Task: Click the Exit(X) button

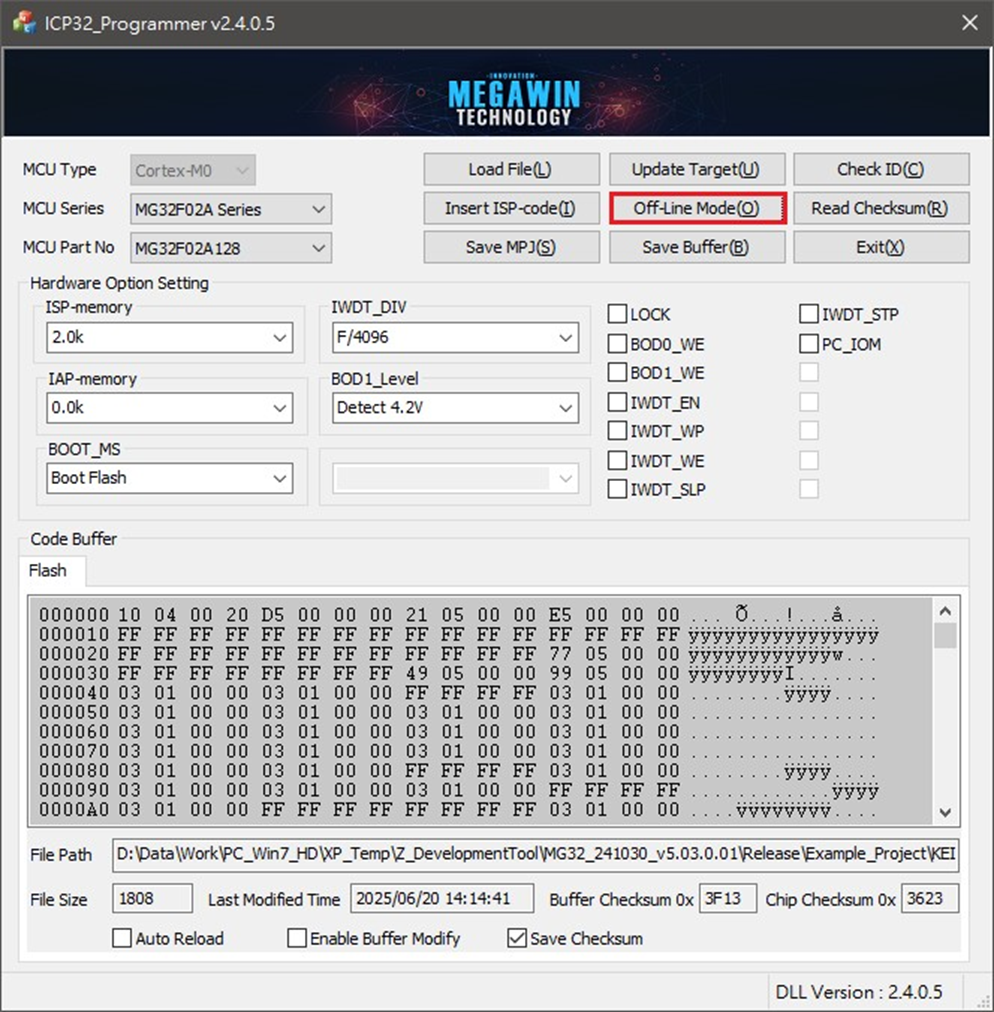Action: [x=881, y=247]
